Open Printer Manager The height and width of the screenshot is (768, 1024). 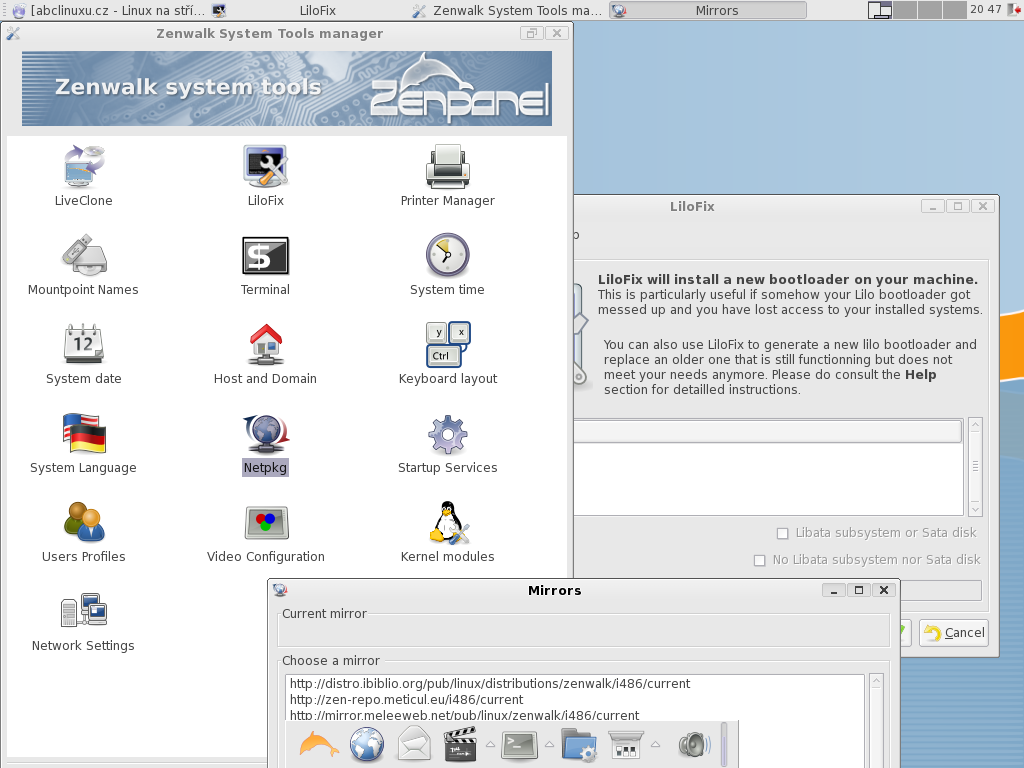(x=447, y=176)
